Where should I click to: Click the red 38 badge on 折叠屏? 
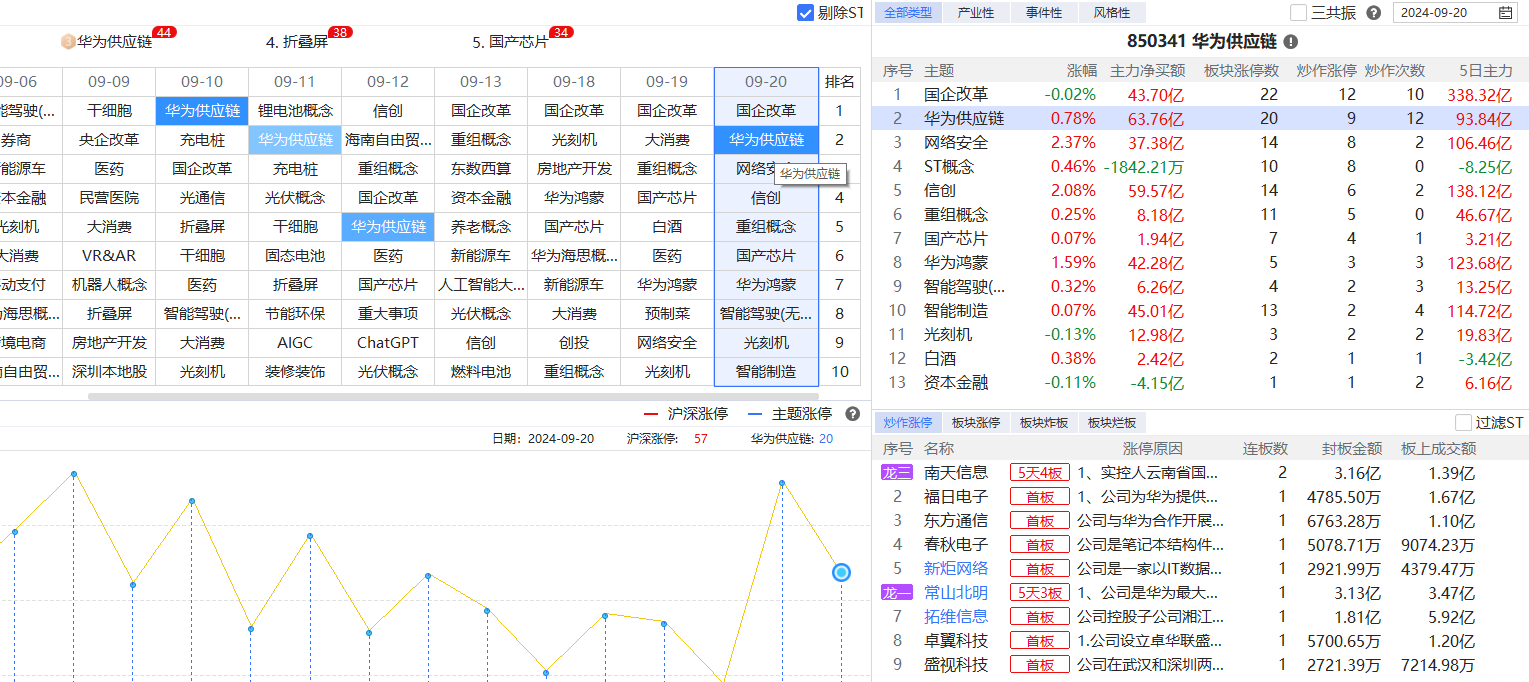click(340, 33)
